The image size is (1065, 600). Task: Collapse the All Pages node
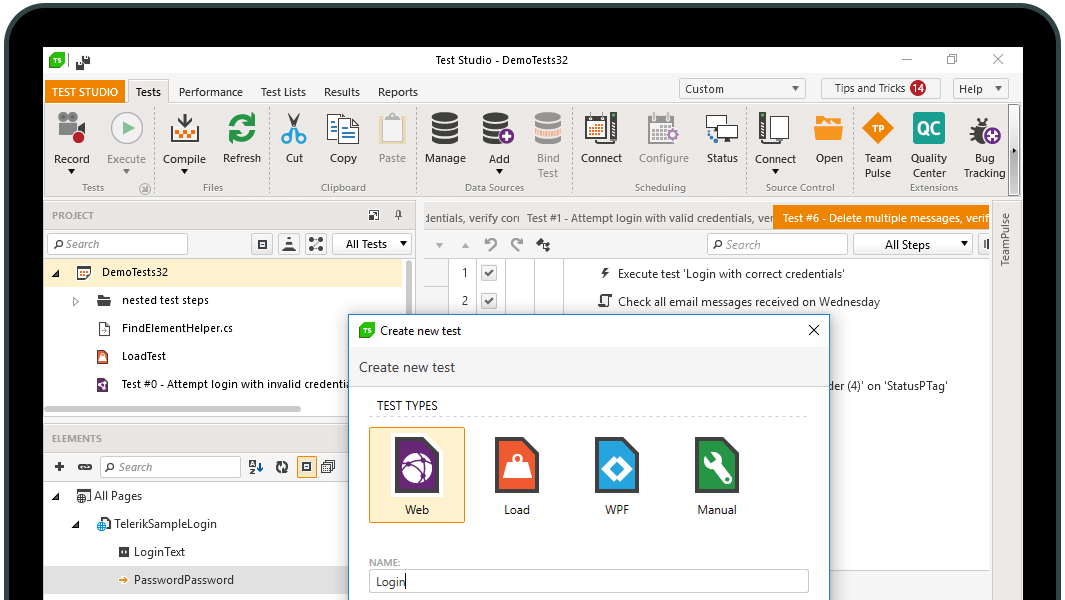56,497
